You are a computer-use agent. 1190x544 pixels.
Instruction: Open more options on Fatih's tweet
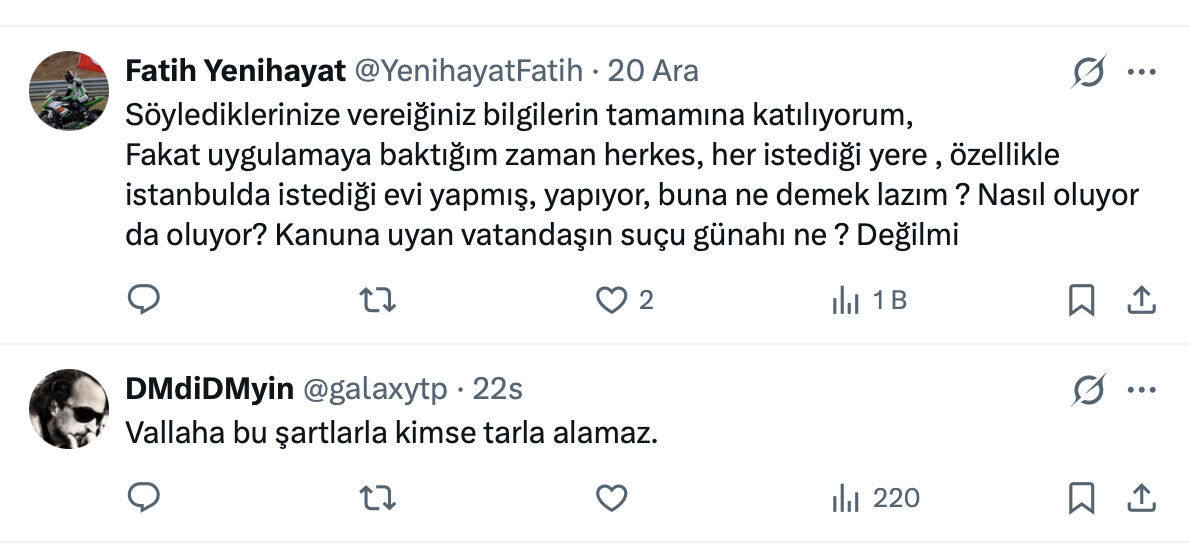(1142, 72)
